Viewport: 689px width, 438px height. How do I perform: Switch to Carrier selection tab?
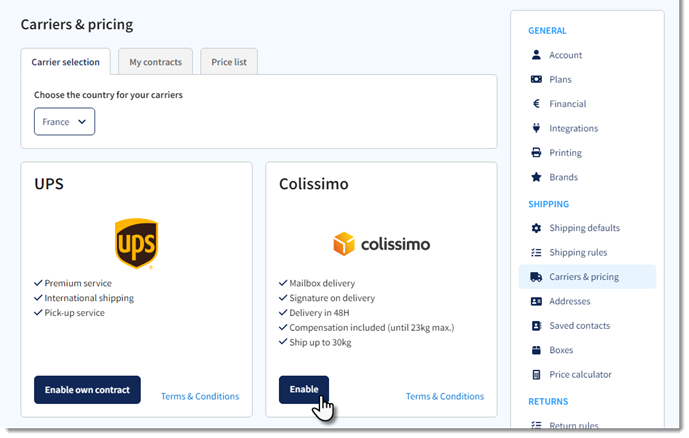[x=65, y=62]
